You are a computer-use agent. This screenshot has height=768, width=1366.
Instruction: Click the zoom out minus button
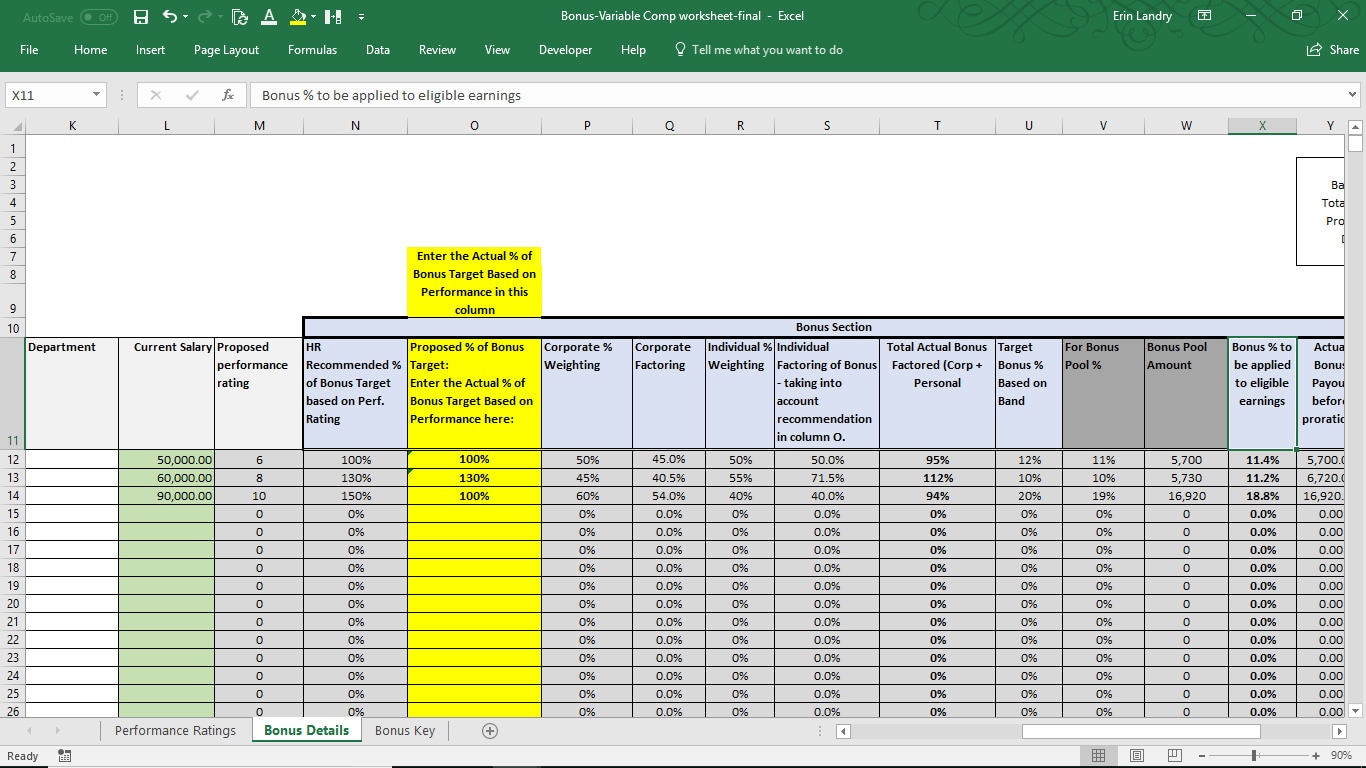(x=1202, y=756)
